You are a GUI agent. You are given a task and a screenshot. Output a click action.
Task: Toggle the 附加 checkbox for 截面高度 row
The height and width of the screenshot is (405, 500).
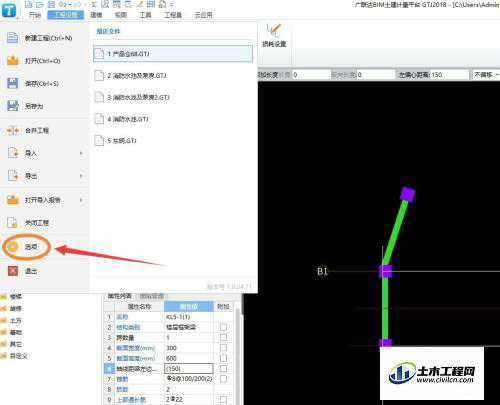pos(223,358)
